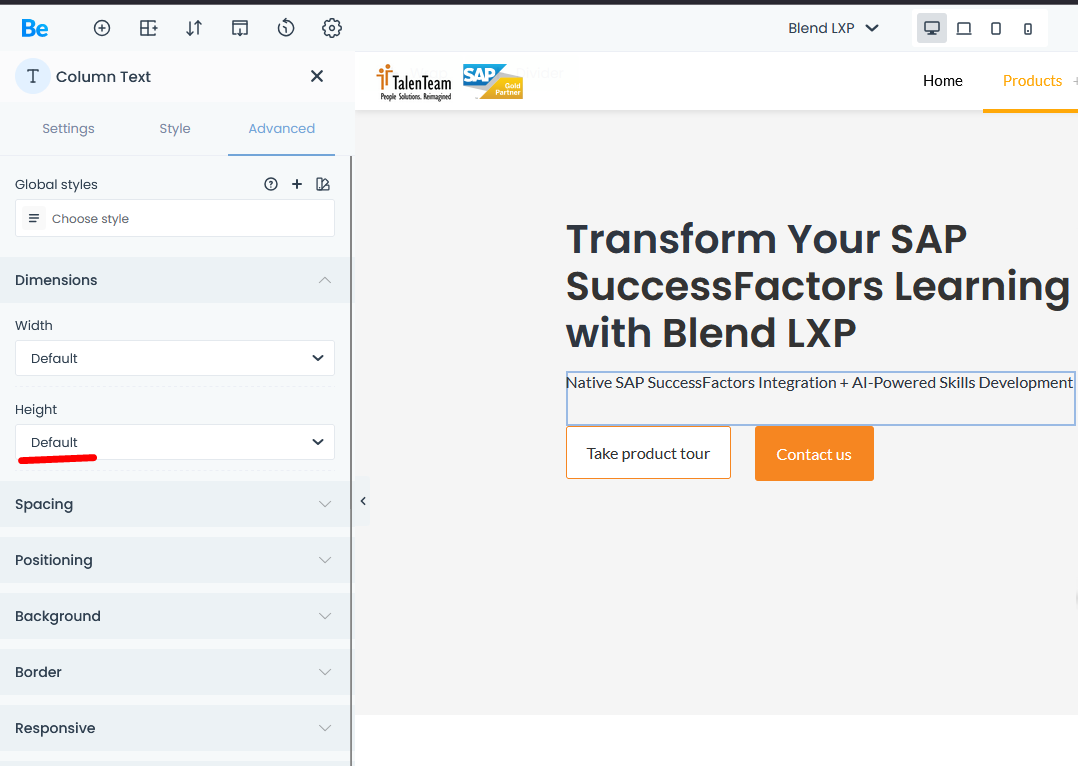Click the Choose style input field
This screenshot has height=766, width=1078.
175,218
